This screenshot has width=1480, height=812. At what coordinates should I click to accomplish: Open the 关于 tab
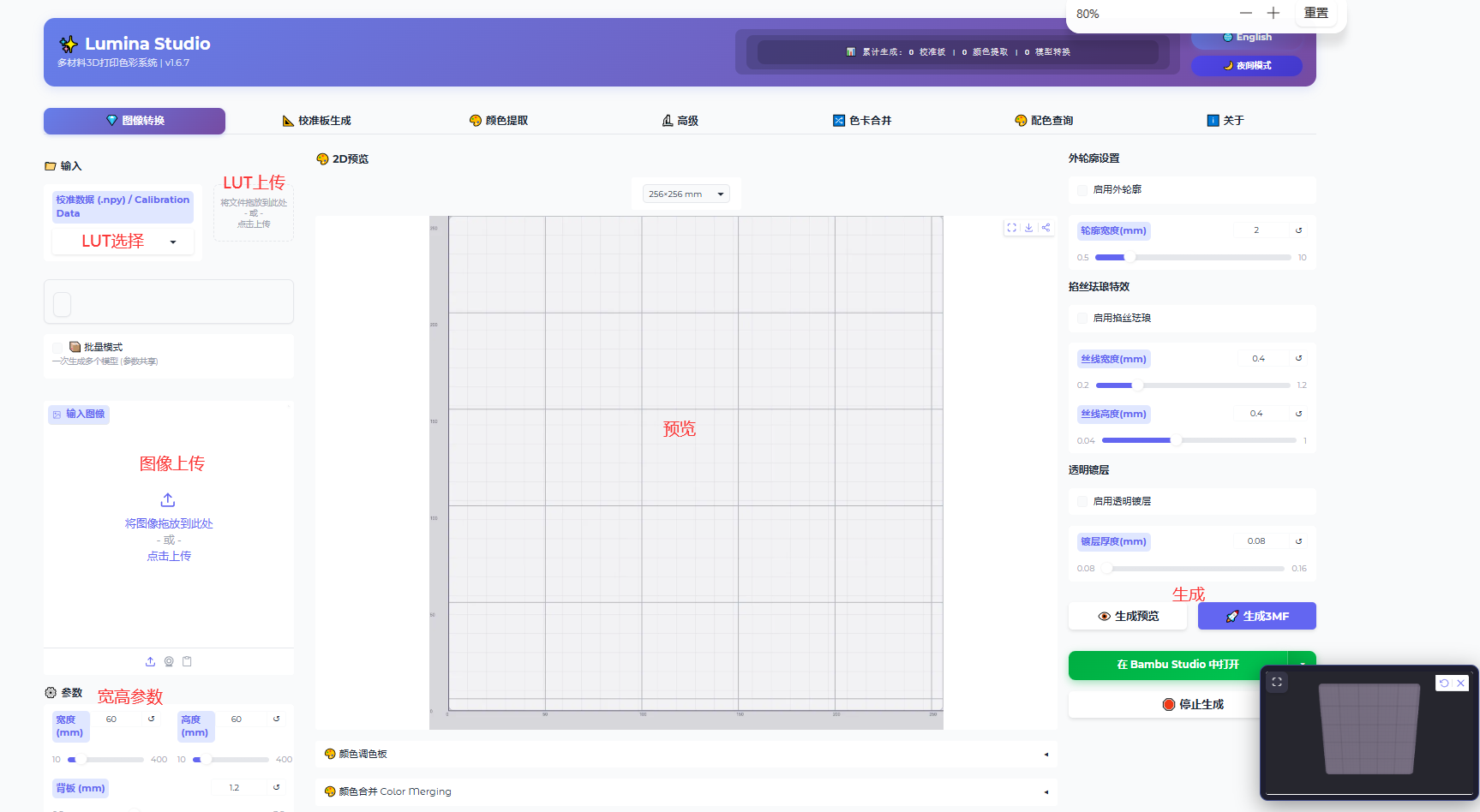[1225, 121]
